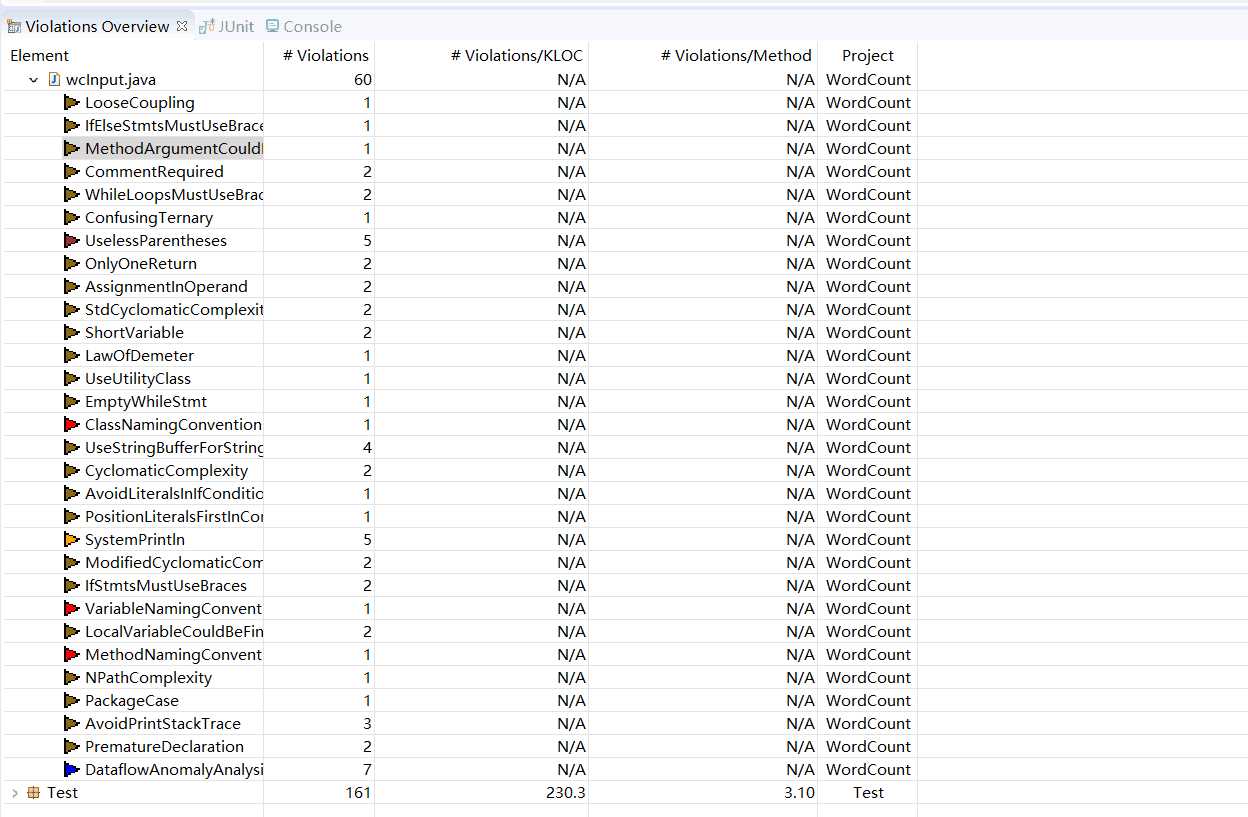Screen dimensions: 1248x817
Task: Sort by the Element column header
Action: 40,55
